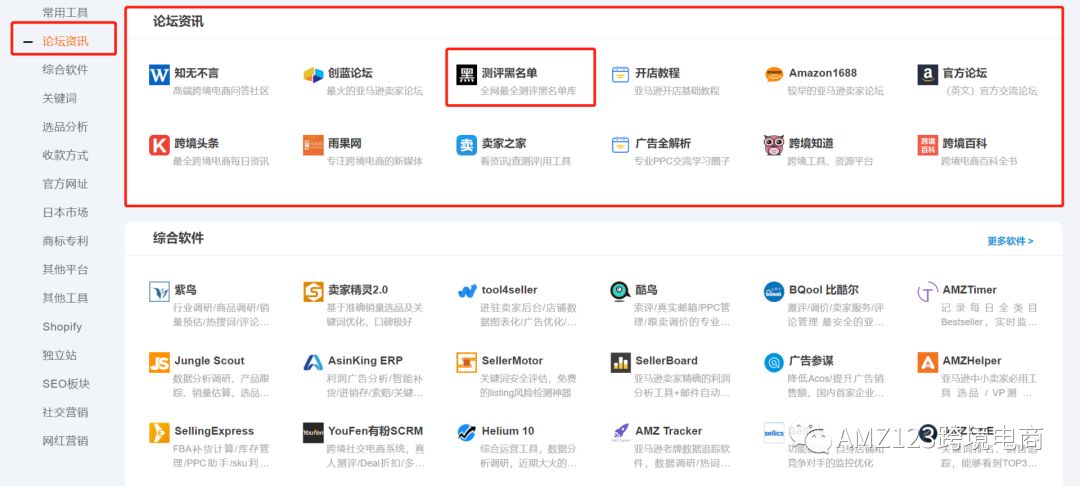
Task: Select 论坛资讯 sidebar label
Action: click(x=65, y=41)
